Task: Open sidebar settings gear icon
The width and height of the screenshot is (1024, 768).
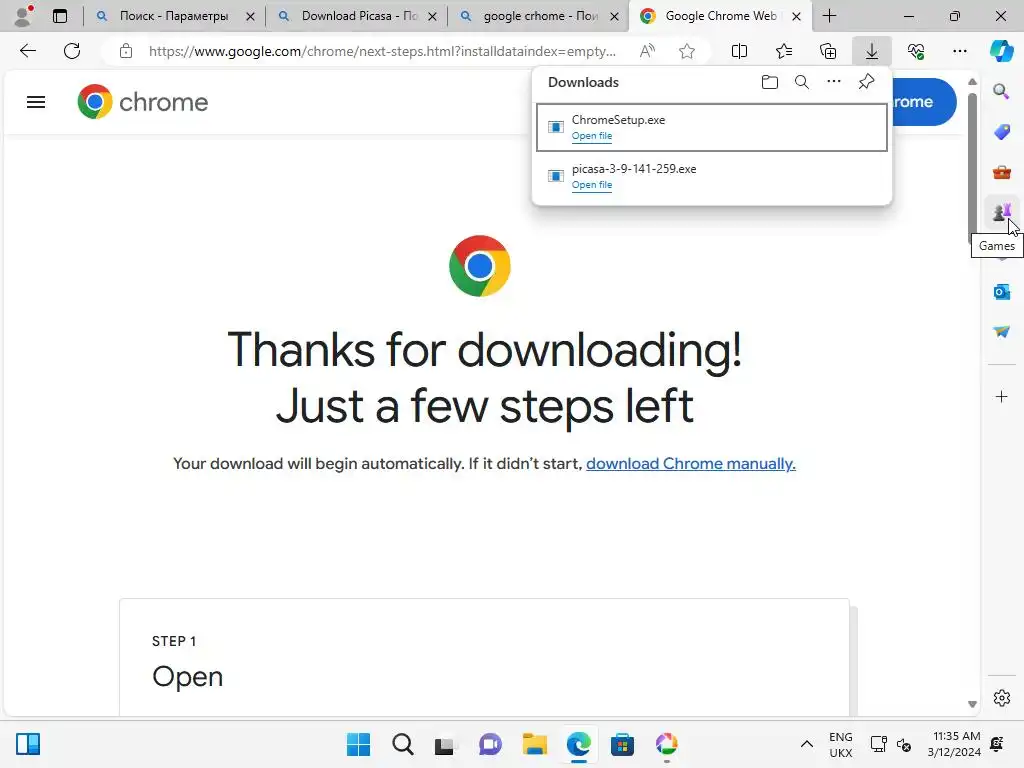Action: coord(1001,698)
